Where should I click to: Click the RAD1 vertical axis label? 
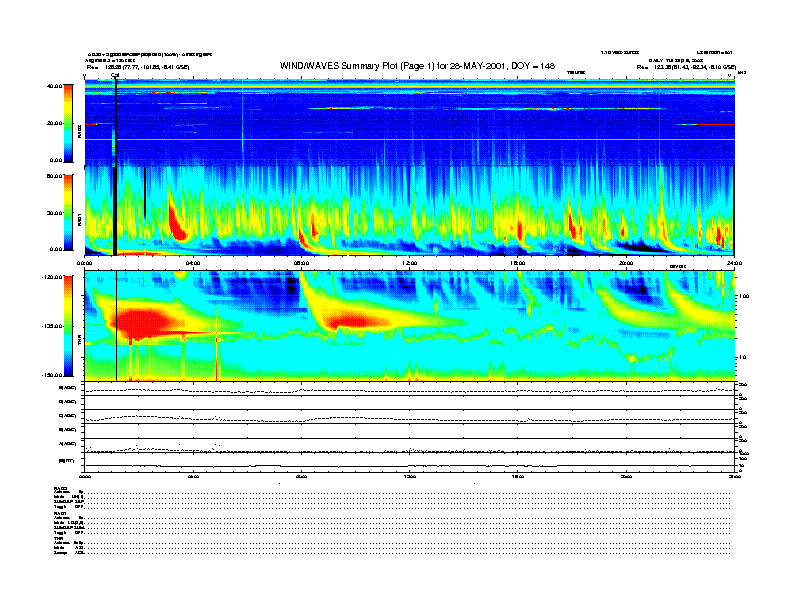(x=79, y=220)
